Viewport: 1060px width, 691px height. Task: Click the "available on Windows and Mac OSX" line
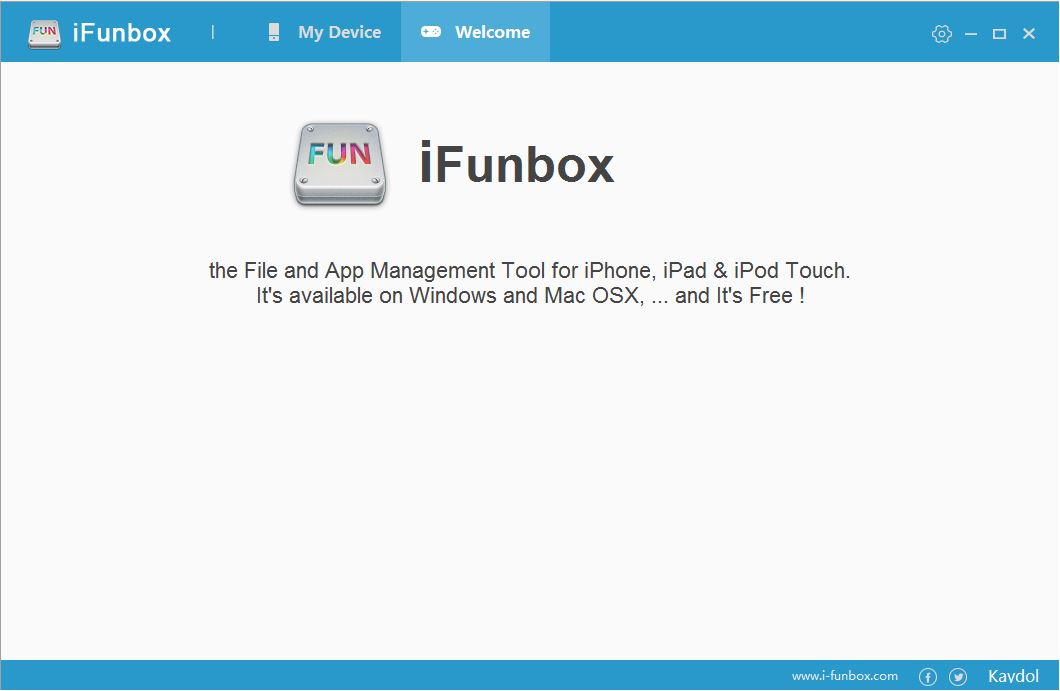[x=530, y=295]
